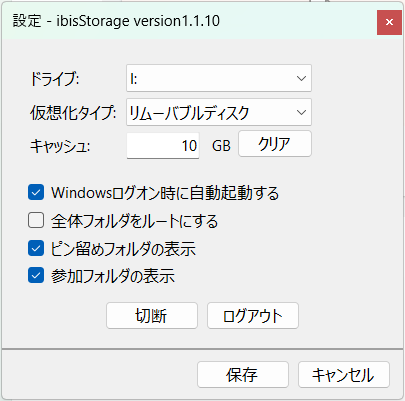Open the ドライブ drive letter dropdown
Viewport: 405px width, 401px height.
(x=219, y=78)
